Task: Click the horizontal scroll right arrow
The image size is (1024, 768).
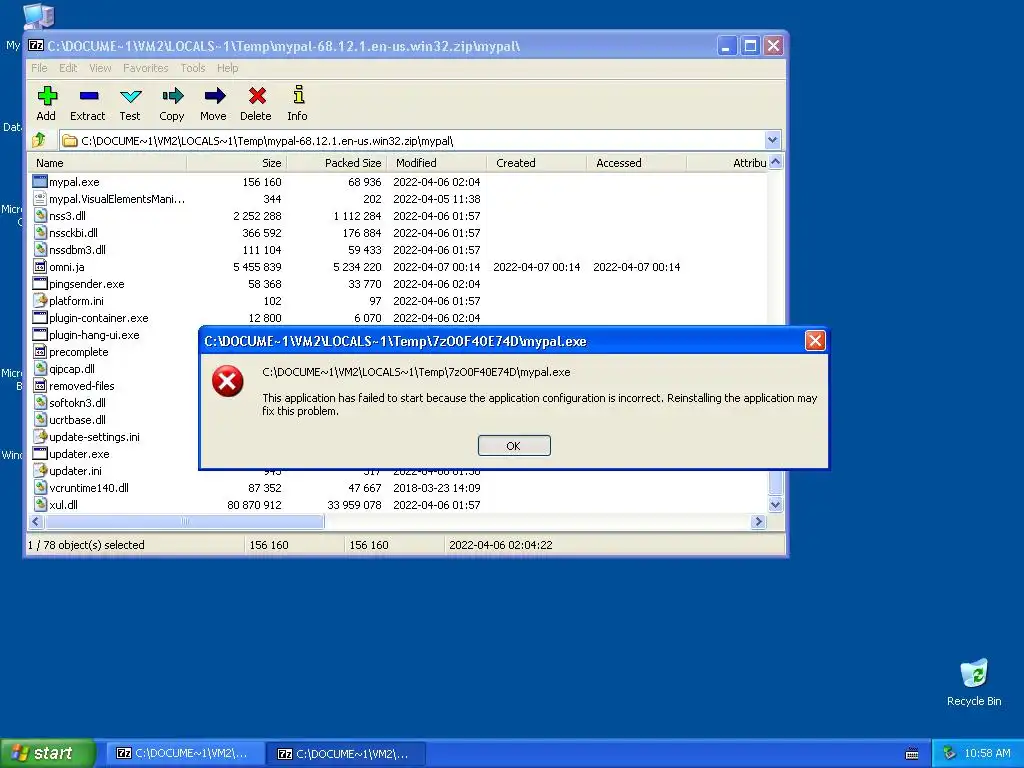Action: click(758, 521)
